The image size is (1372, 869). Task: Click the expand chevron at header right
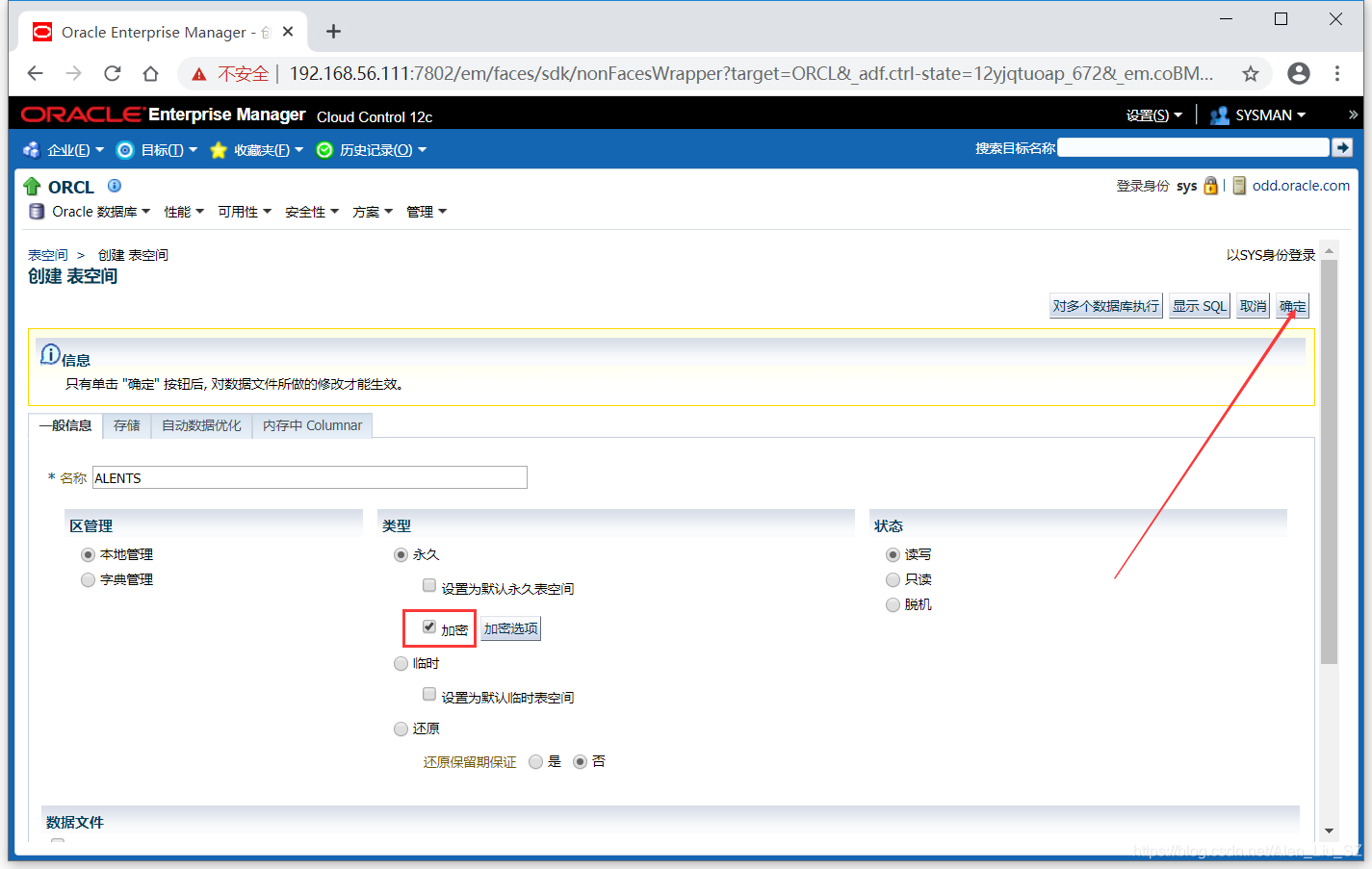pos(1353,115)
